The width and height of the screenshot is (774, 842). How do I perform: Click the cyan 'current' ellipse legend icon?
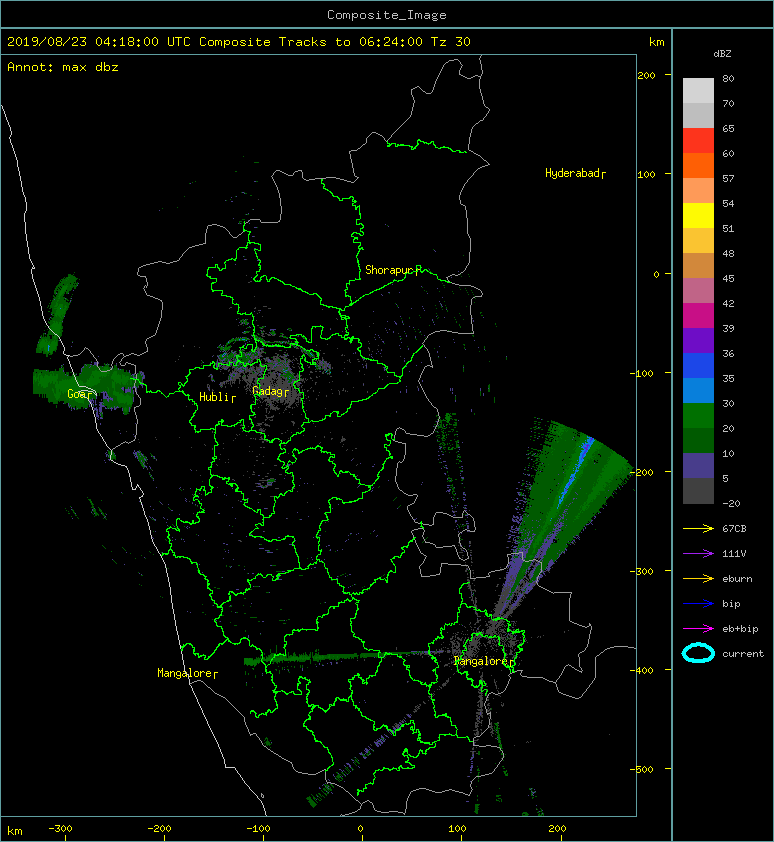[698, 653]
